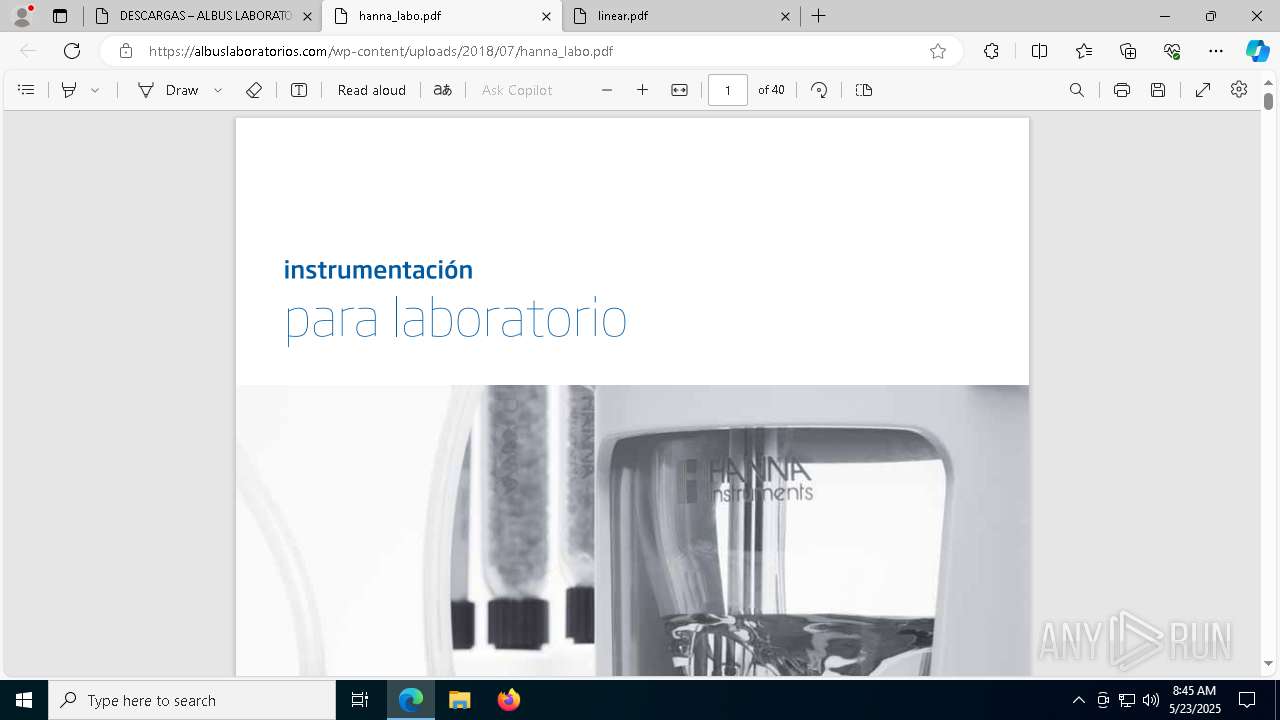Open the browser profile icon
Image resolution: width=1280 pixels, height=720 pixels.
pyautogui.click(x=22, y=16)
